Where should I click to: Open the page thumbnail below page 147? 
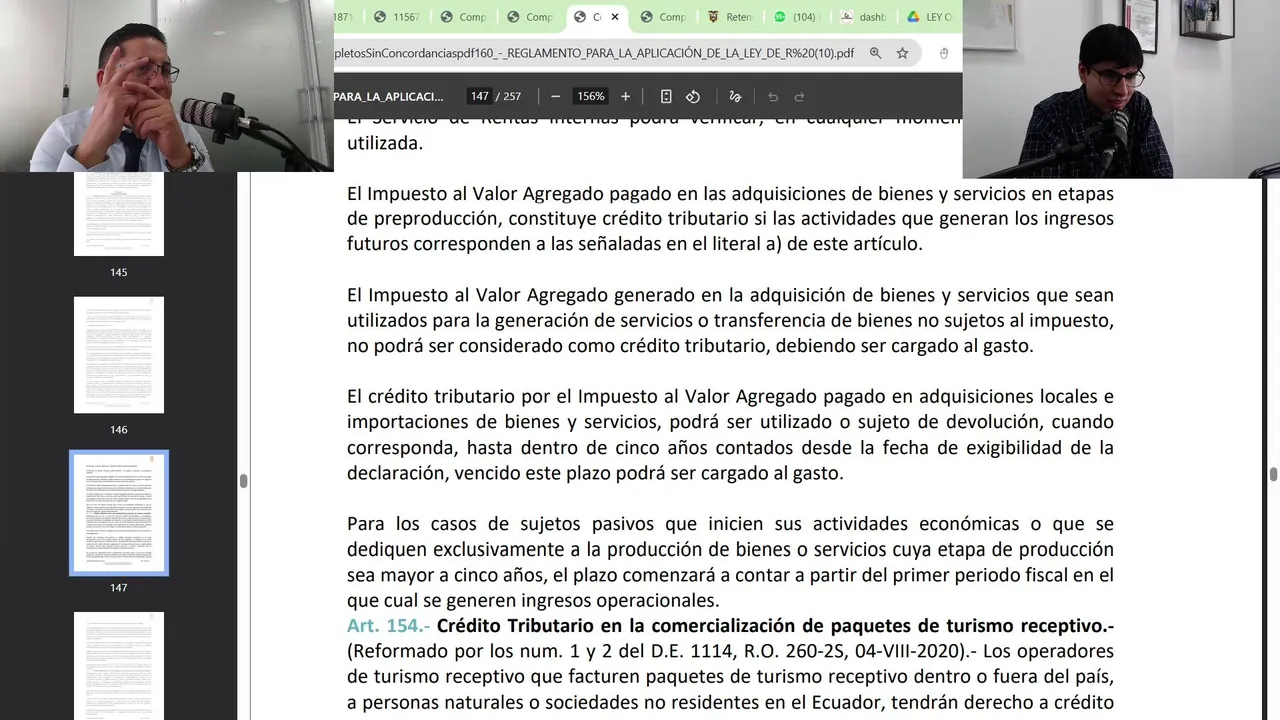pyautogui.click(x=119, y=665)
